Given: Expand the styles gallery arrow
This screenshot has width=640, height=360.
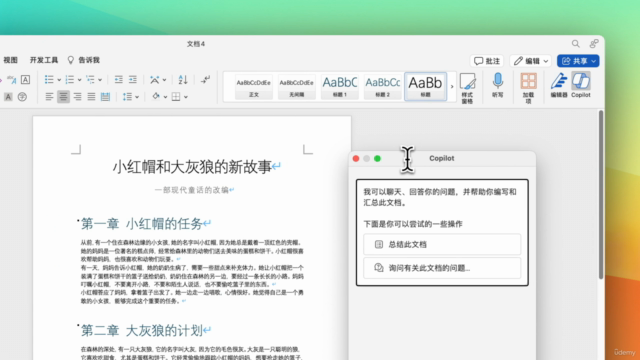Looking at the screenshot, I should (x=452, y=87).
